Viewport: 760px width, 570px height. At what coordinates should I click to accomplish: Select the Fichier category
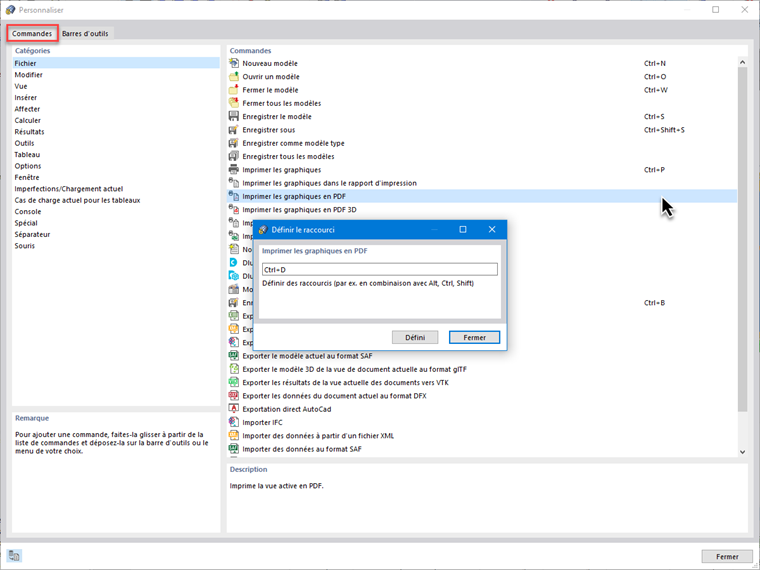click(x=116, y=63)
